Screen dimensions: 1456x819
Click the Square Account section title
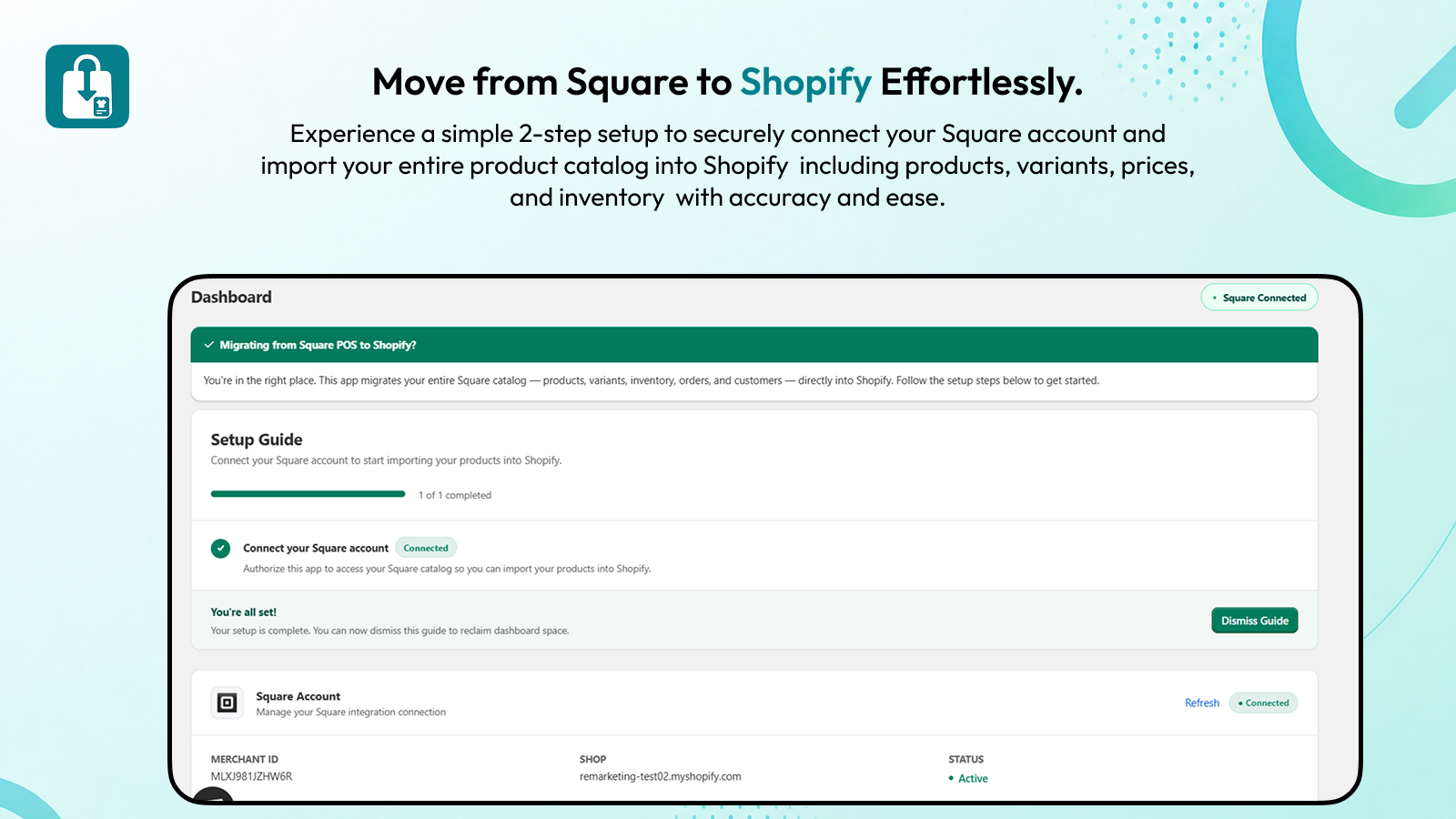298,696
